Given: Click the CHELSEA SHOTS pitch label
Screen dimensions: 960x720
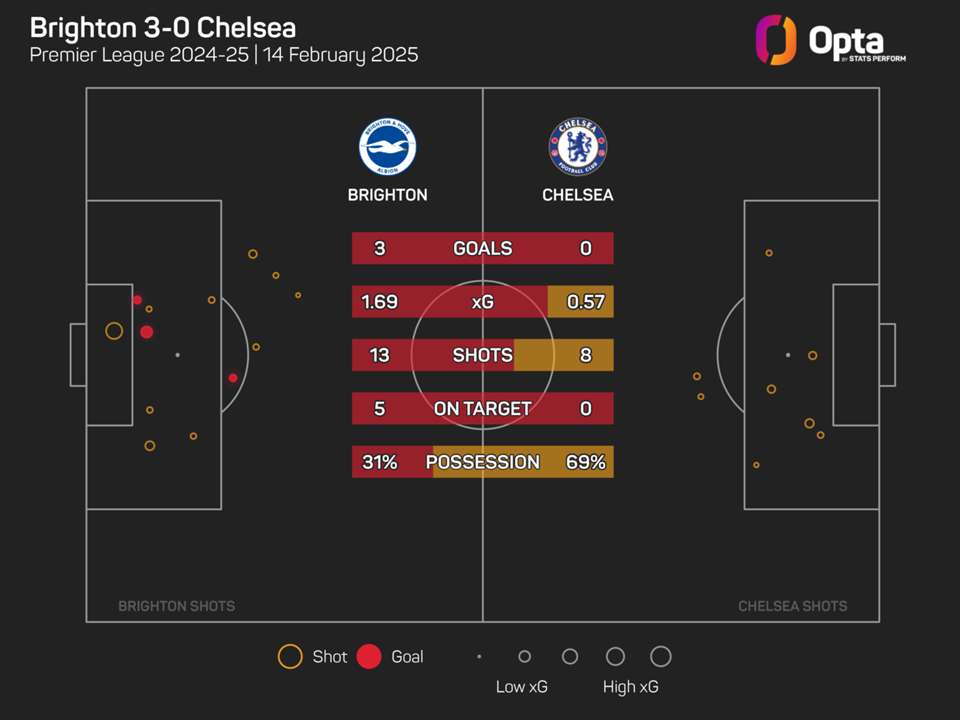Looking at the screenshot, I should pyautogui.click(x=792, y=606).
